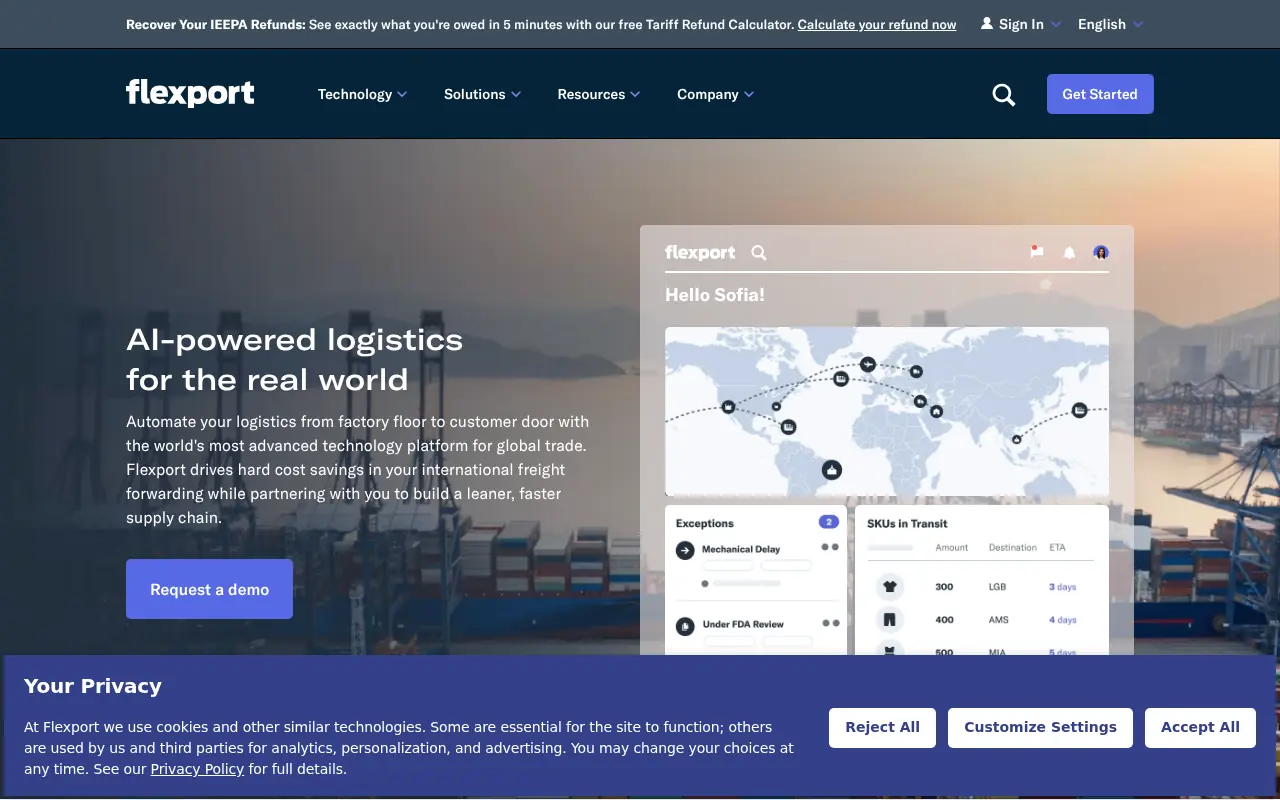Open the site search icon in the navbar

coord(1003,93)
